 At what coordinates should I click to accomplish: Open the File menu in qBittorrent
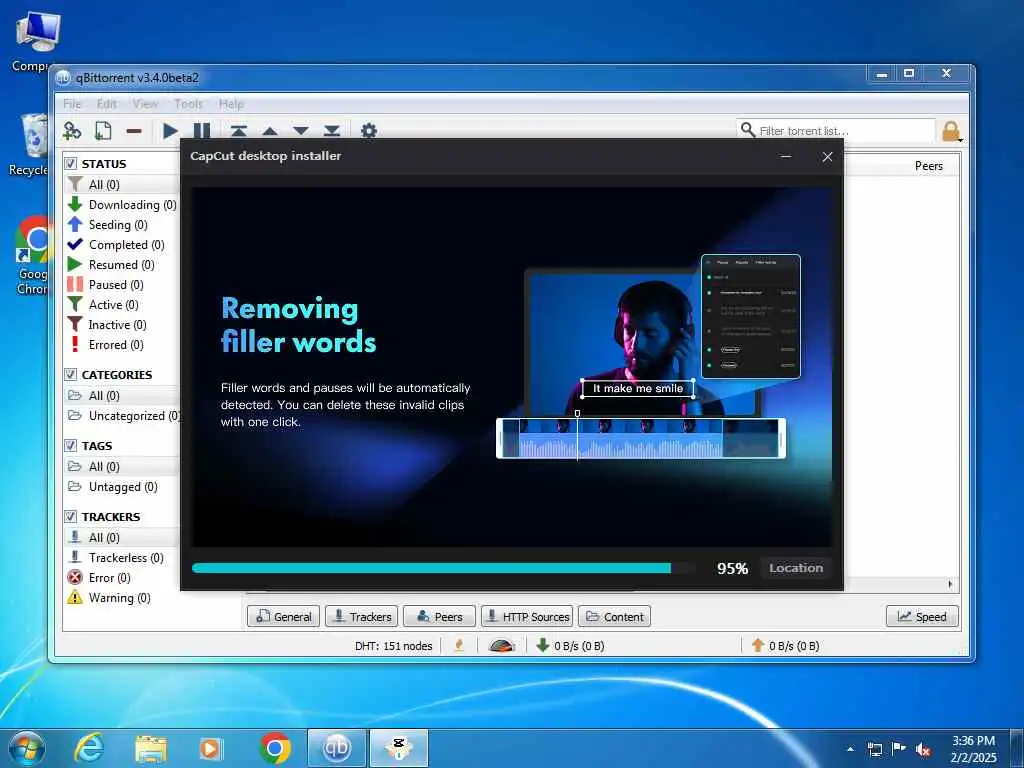coord(72,104)
